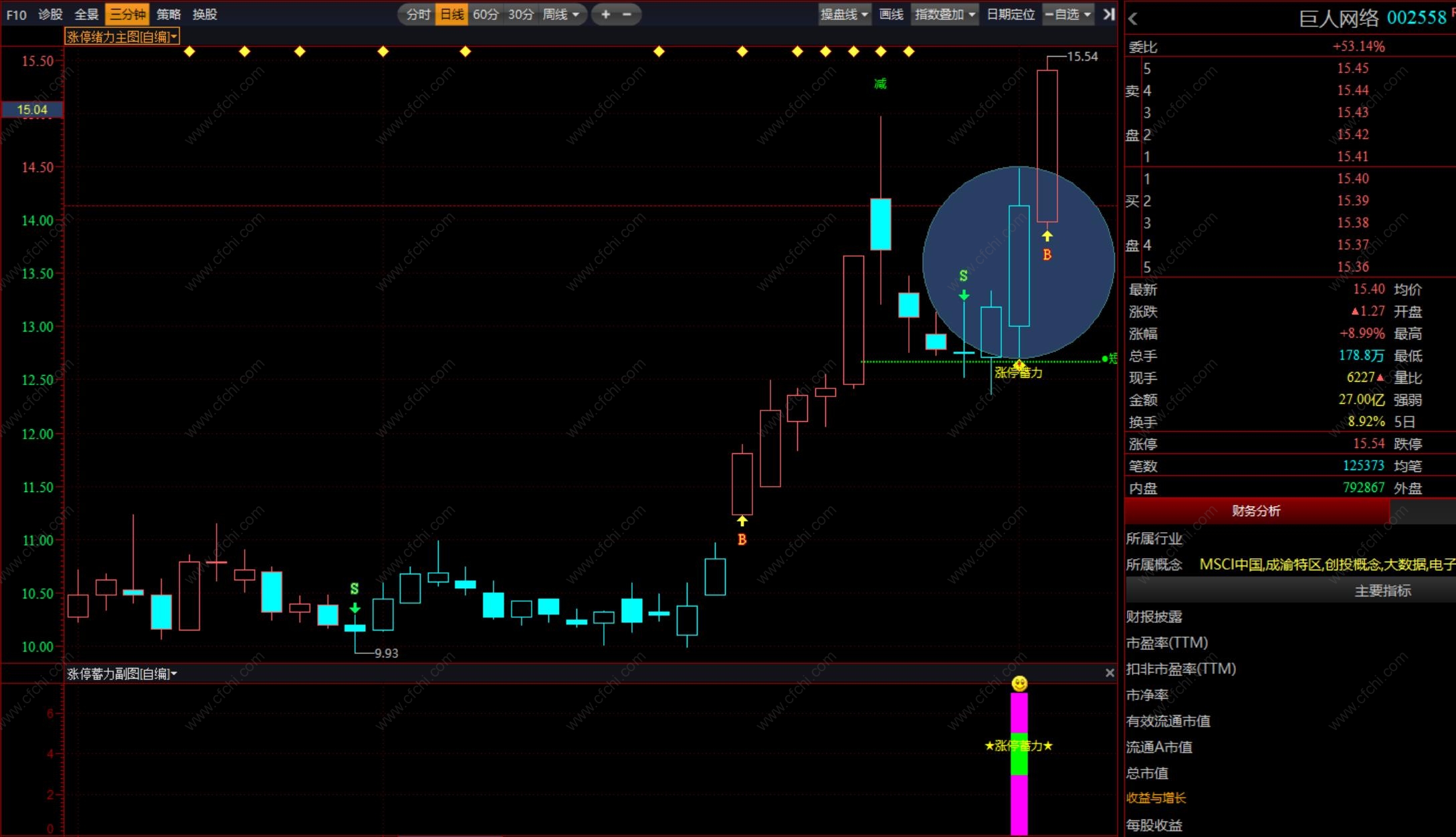Image resolution: width=1456 pixels, height=837 pixels.
Task: Open the 涨停绪力主图 indicator selector
Action: click(x=122, y=37)
